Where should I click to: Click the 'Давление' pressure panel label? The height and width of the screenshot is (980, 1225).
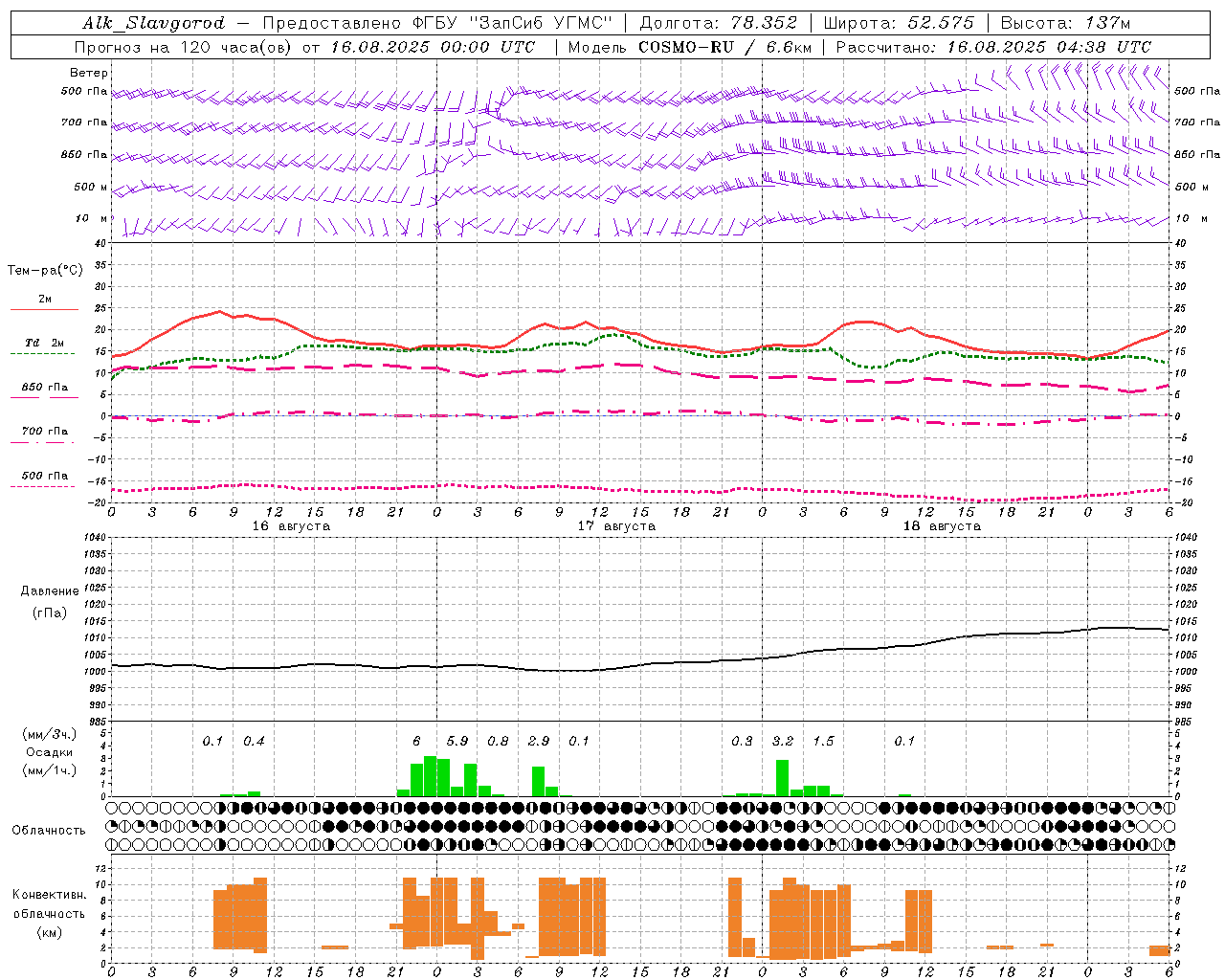click(x=50, y=591)
